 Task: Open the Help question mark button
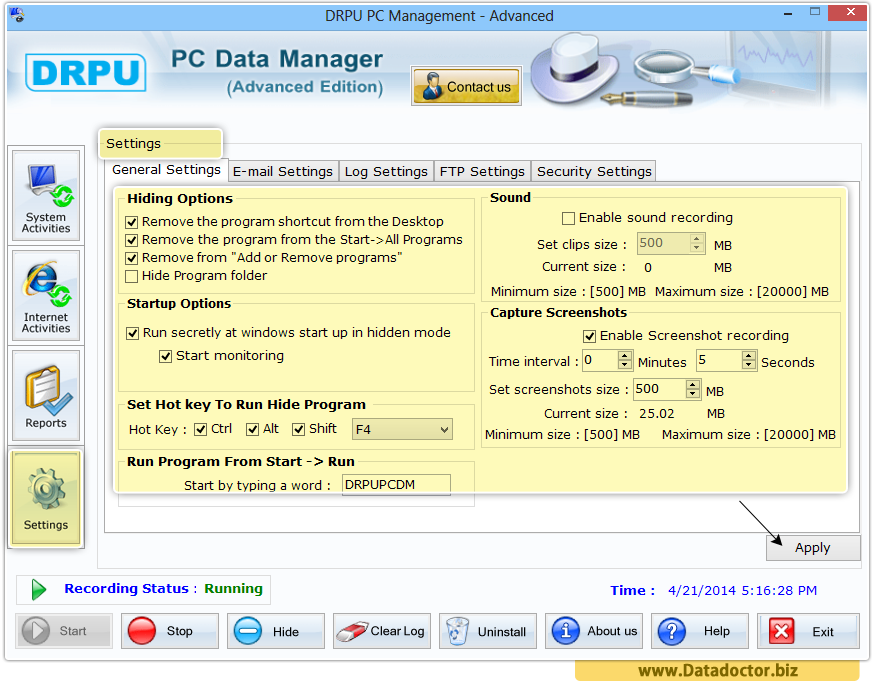pyautogui.click(x=700, y=631)
